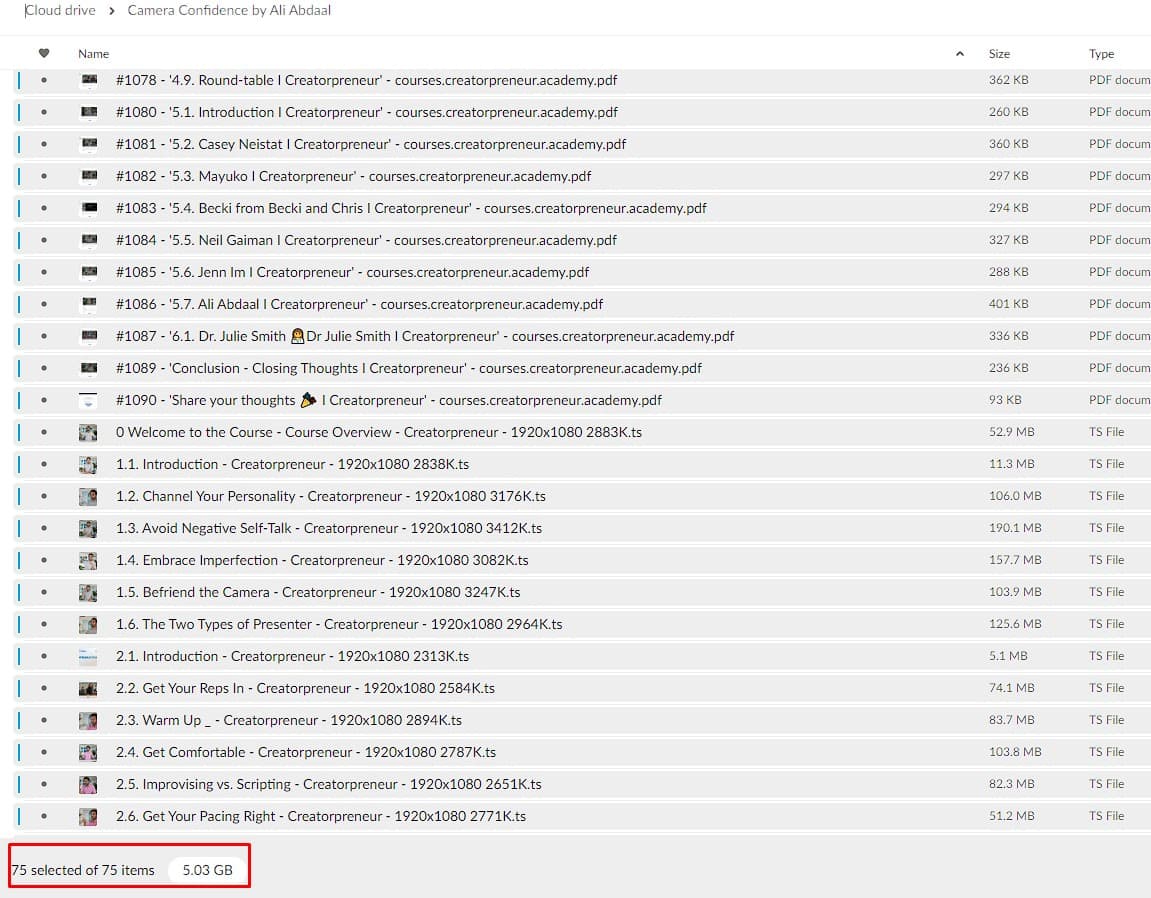1151x898 pixels.
Task: Click thumbnail of 0 Welcome to the Course video
Action: [89, 432]
